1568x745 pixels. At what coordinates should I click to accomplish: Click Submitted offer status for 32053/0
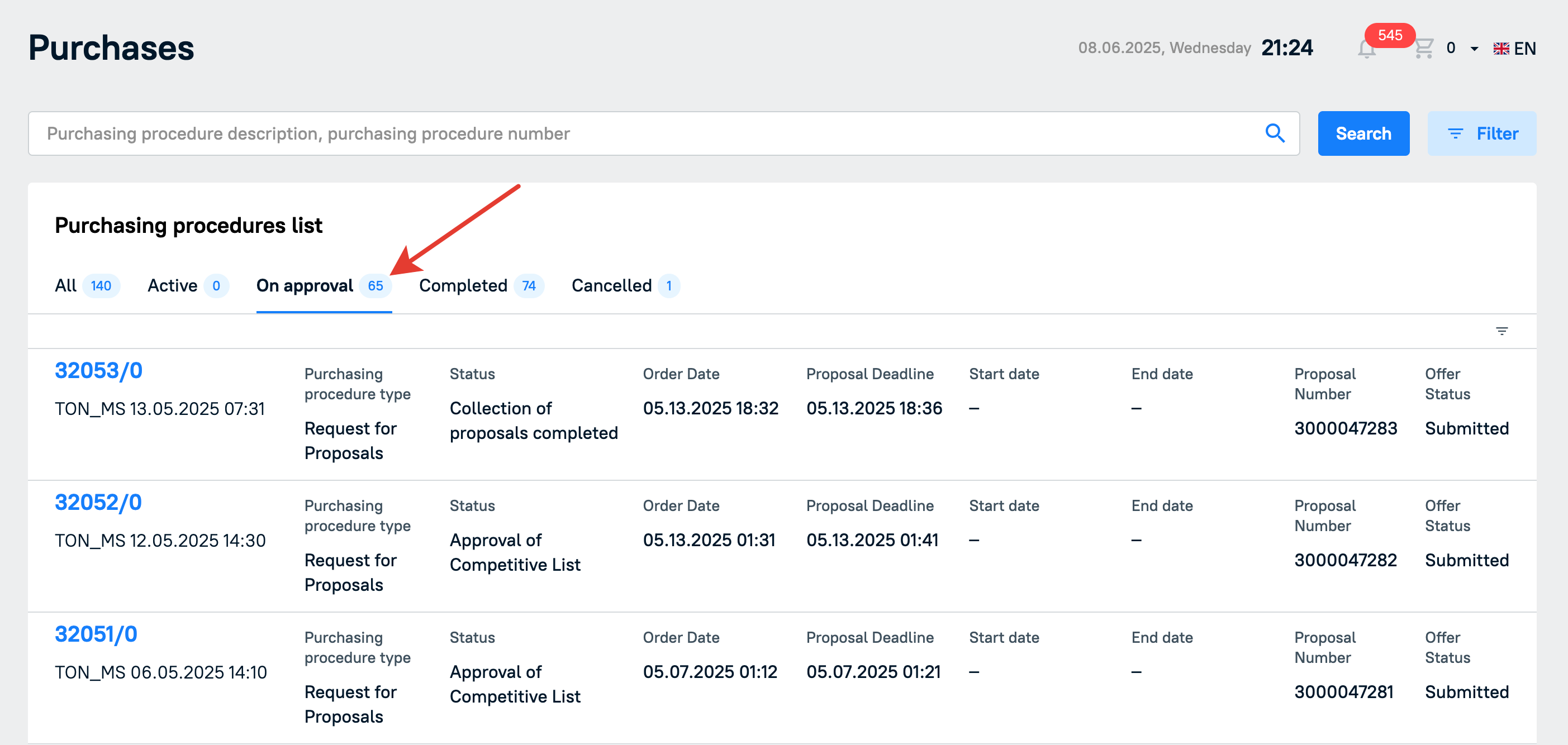(1466, 428)
